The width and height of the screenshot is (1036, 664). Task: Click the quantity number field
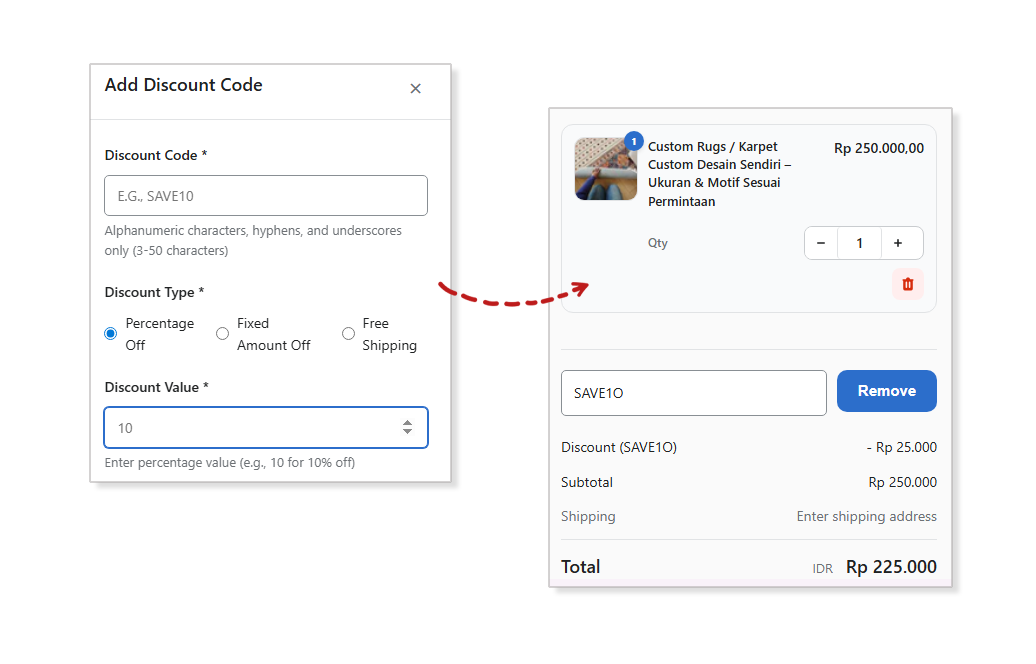(x=859, y=243)
